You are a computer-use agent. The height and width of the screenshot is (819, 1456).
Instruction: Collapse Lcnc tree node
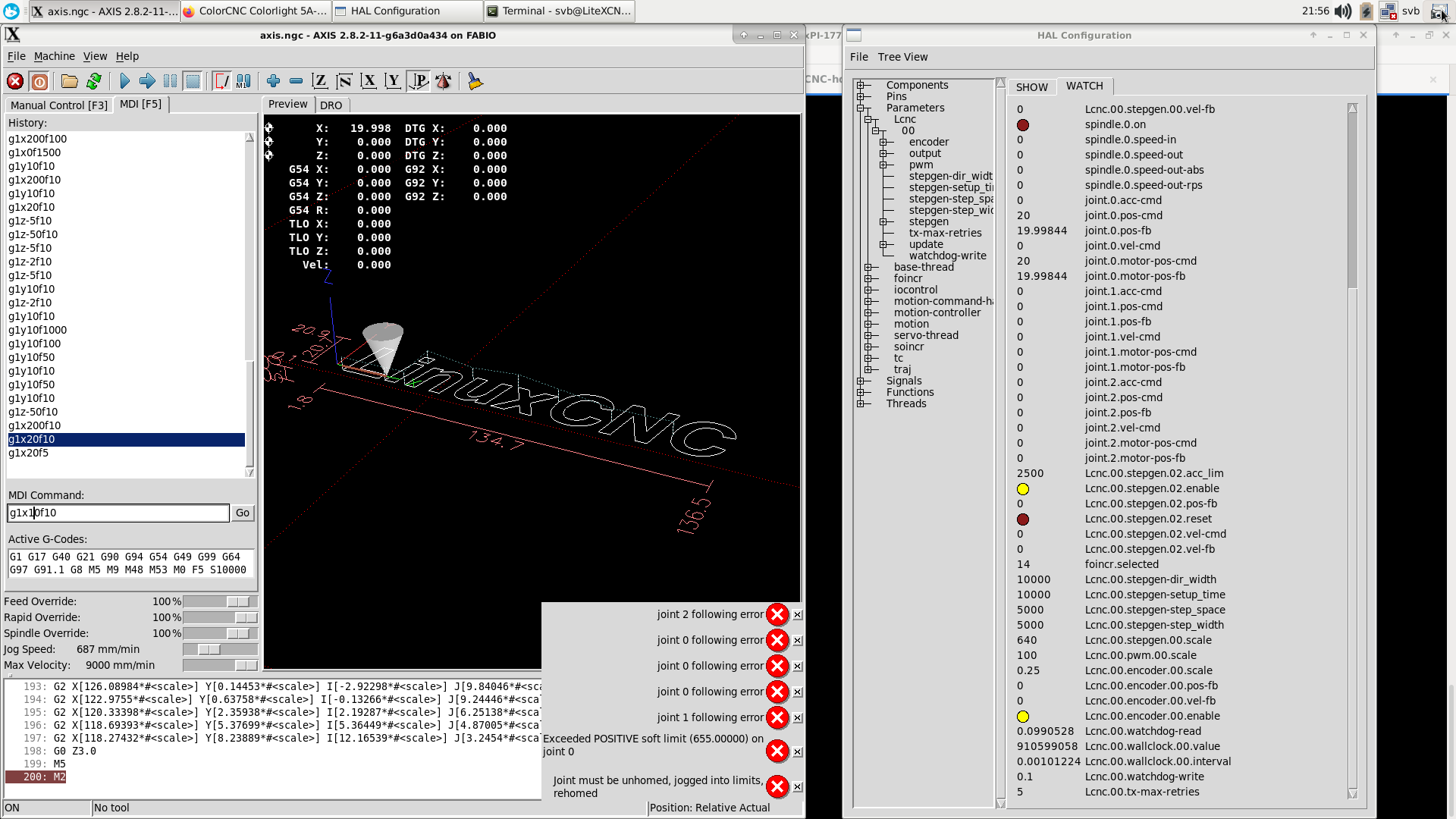click(x=868, y=119)
